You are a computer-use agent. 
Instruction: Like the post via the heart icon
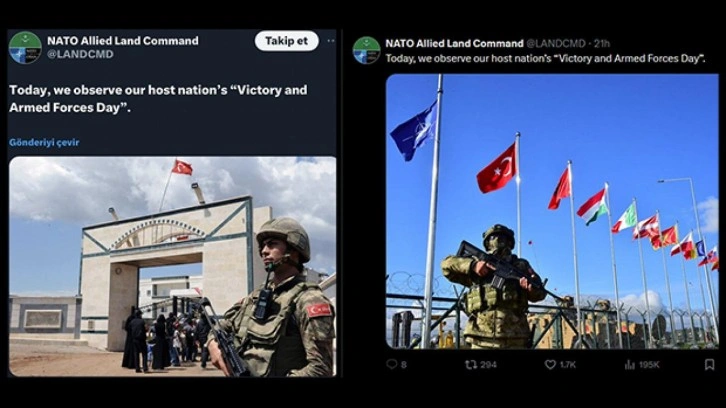550,364
